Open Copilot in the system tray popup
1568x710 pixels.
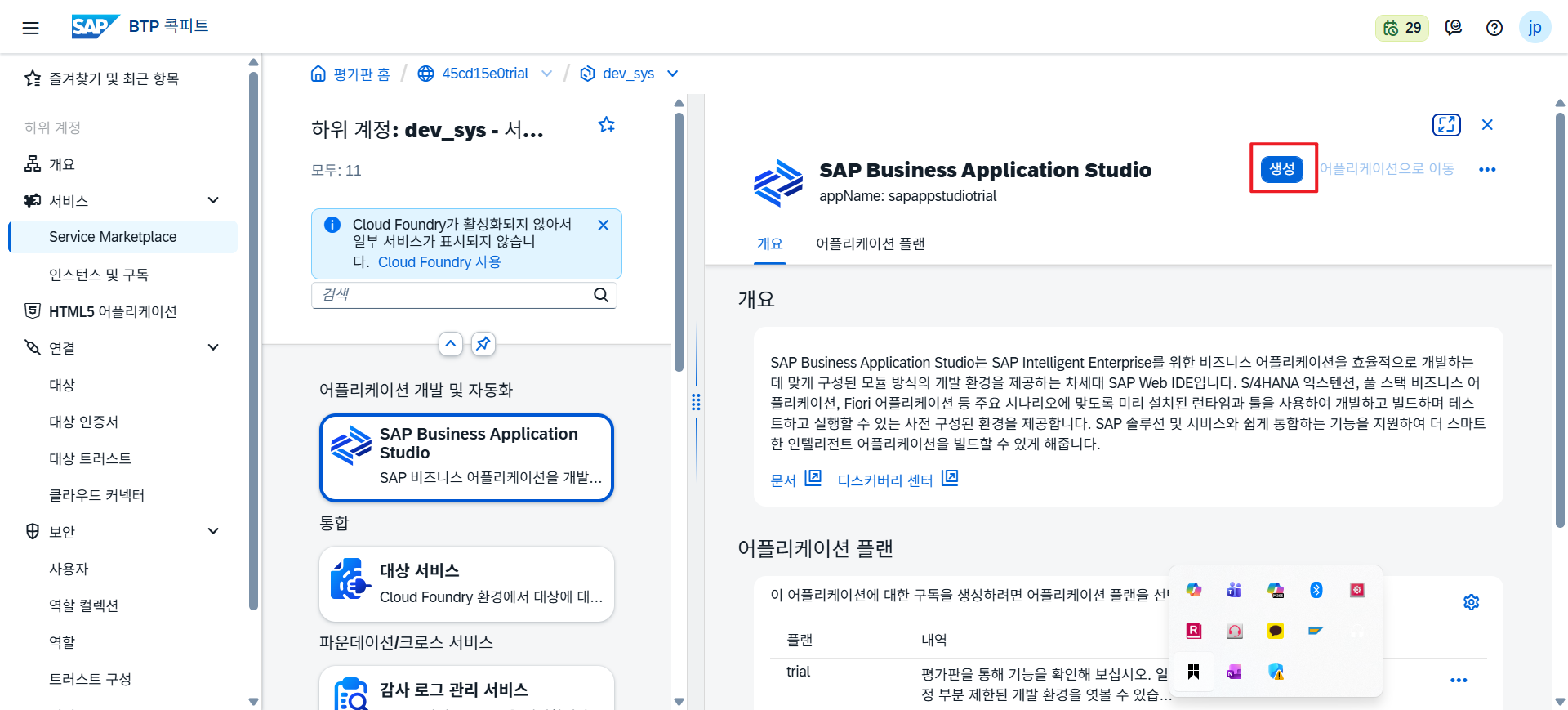point(1194,590)
